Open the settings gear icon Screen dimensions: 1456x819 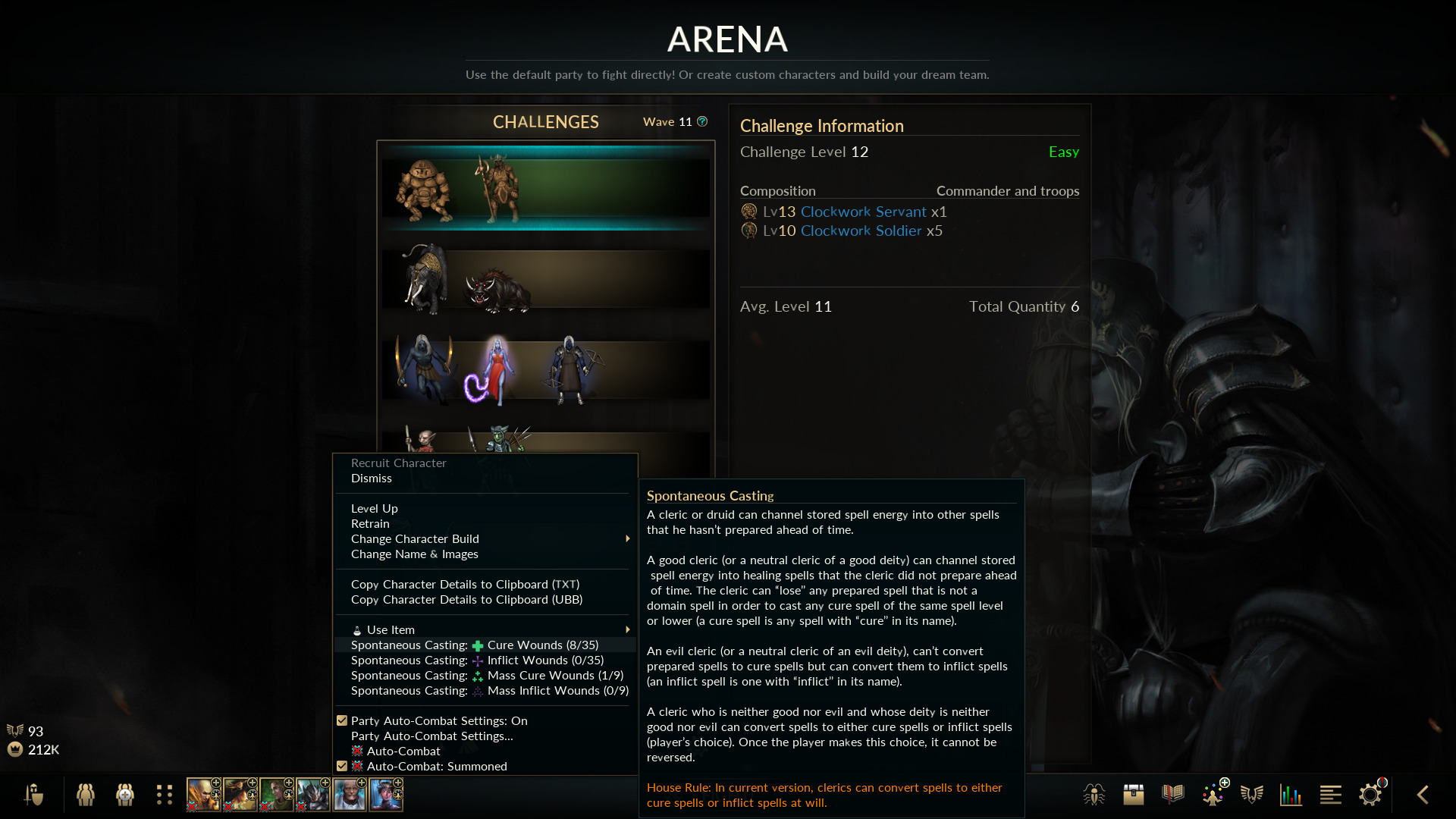click(1370, 794)
